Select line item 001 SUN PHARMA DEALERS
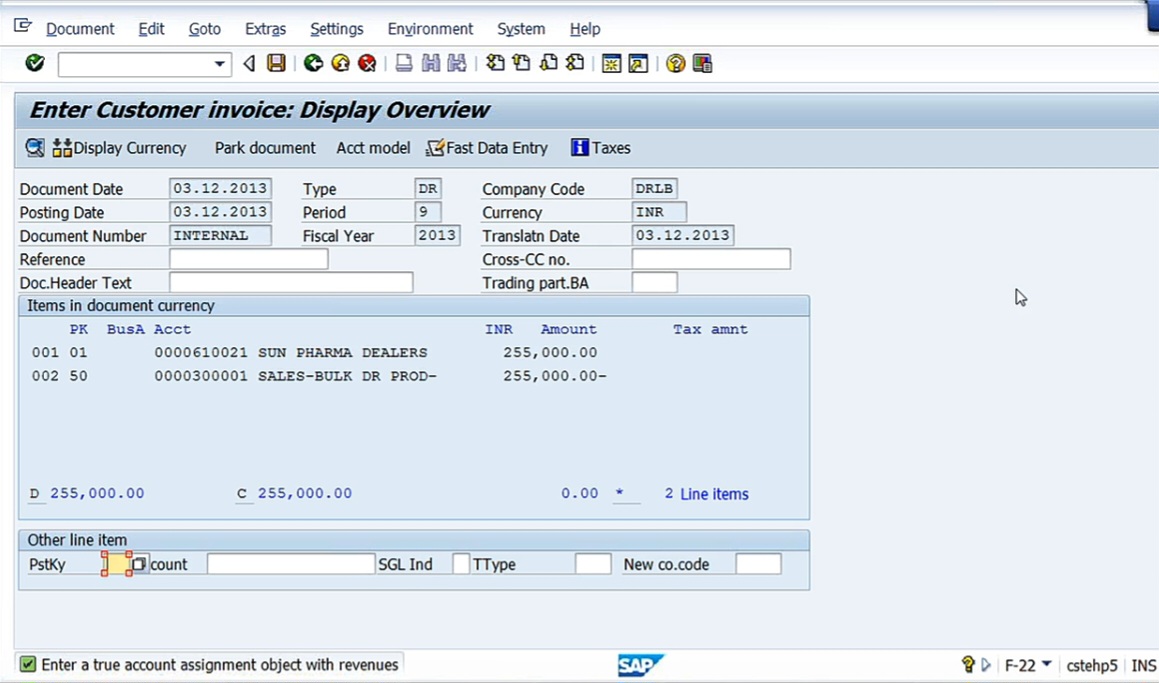Image resolution: width=1159 pixels, height=683 pixels. (314, 353)
